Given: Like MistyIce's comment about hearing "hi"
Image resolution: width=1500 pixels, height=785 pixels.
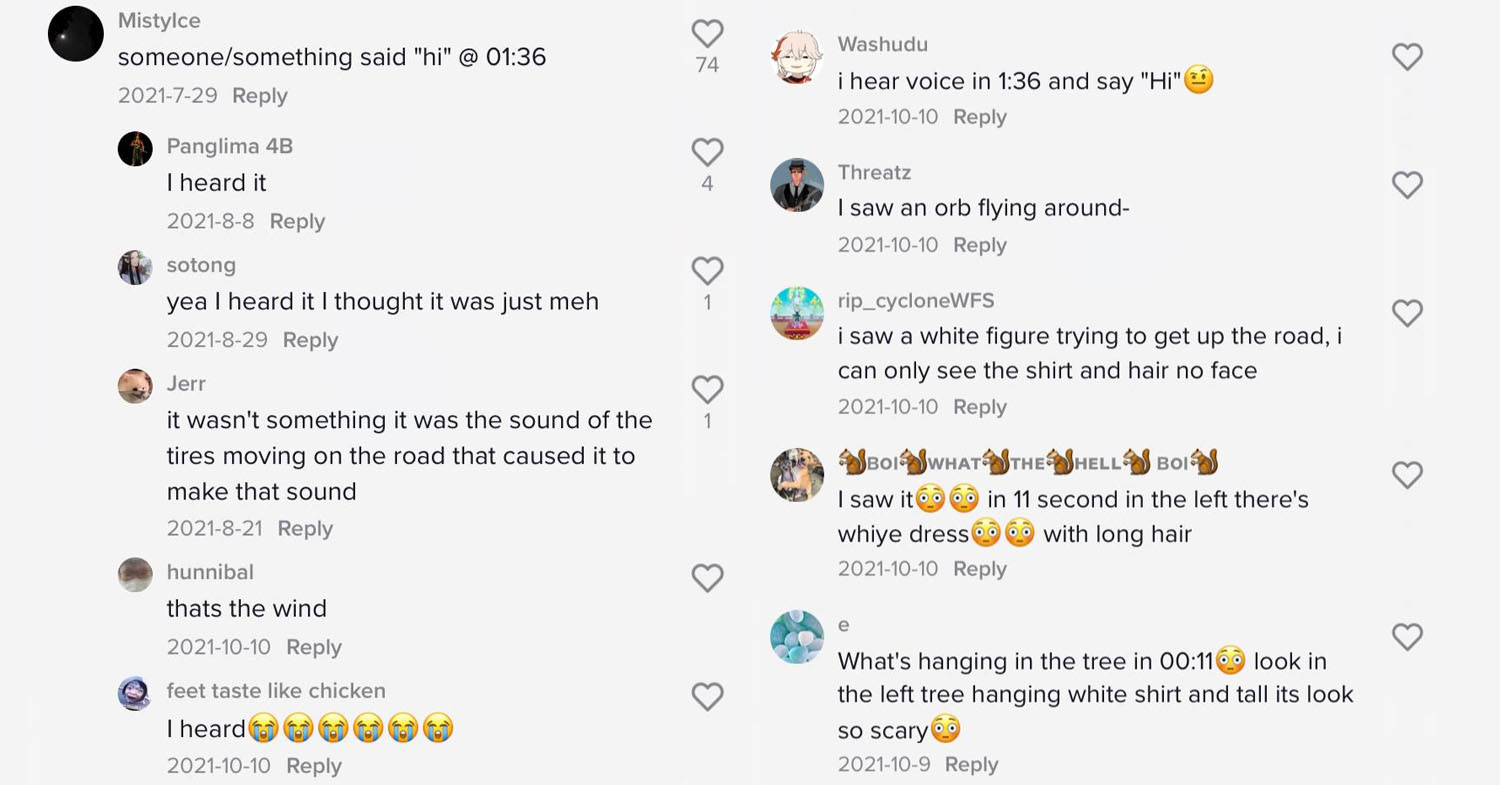Looking at the screenshot, I should pyautogui.click(x=707, y=35).
